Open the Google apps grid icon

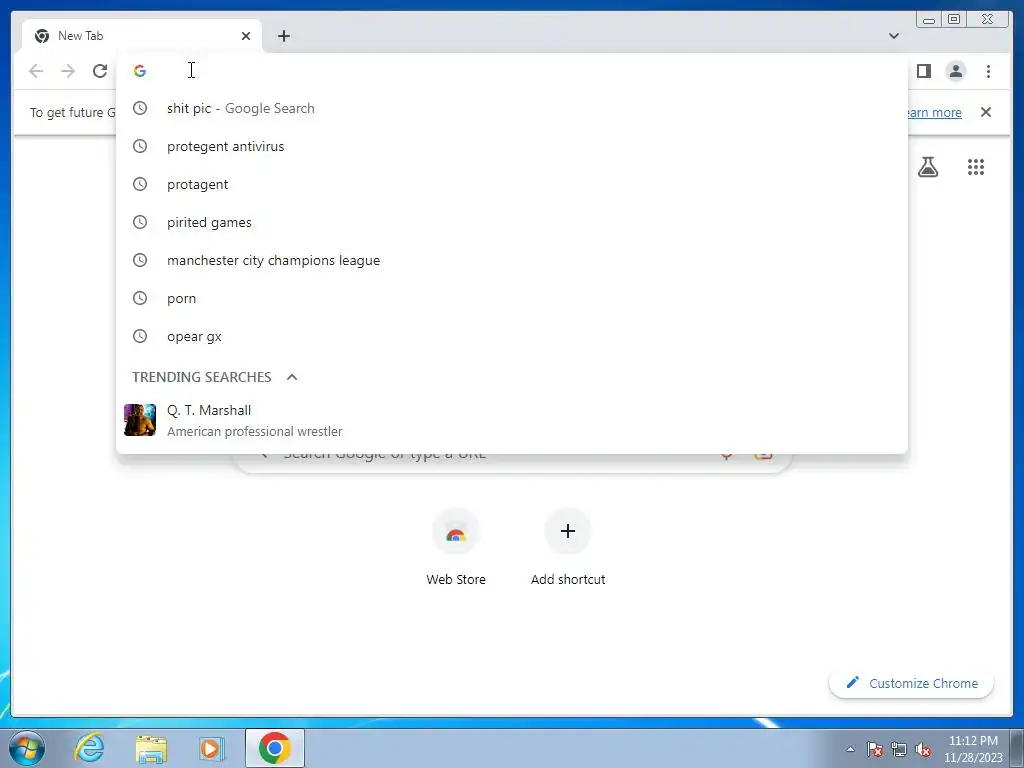(x=976, y=167)
